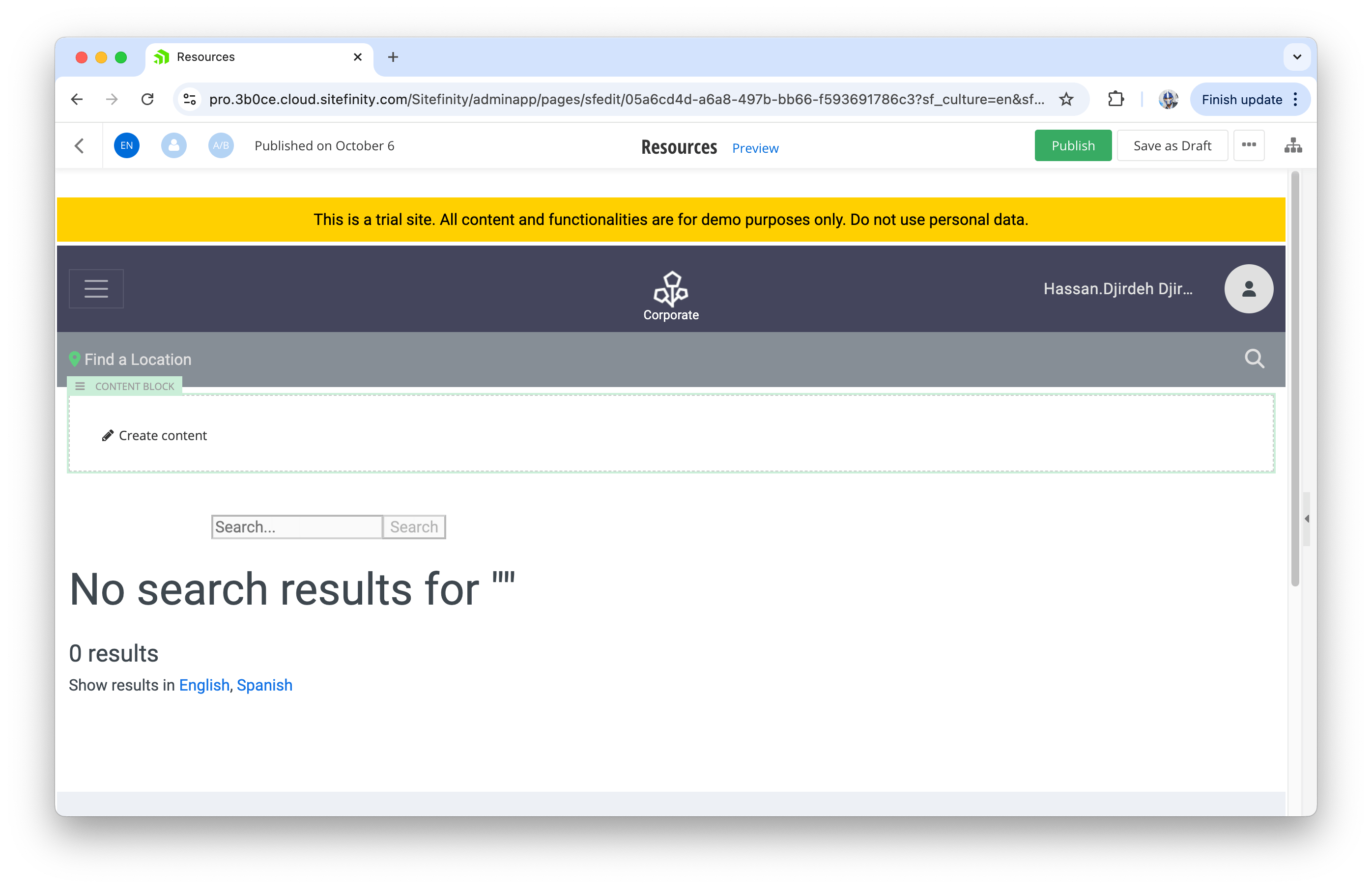Image resolution: width=1372 pixels, height=889 pixels.
Task: Click the Search button
Action: click(x=413, y=527)
